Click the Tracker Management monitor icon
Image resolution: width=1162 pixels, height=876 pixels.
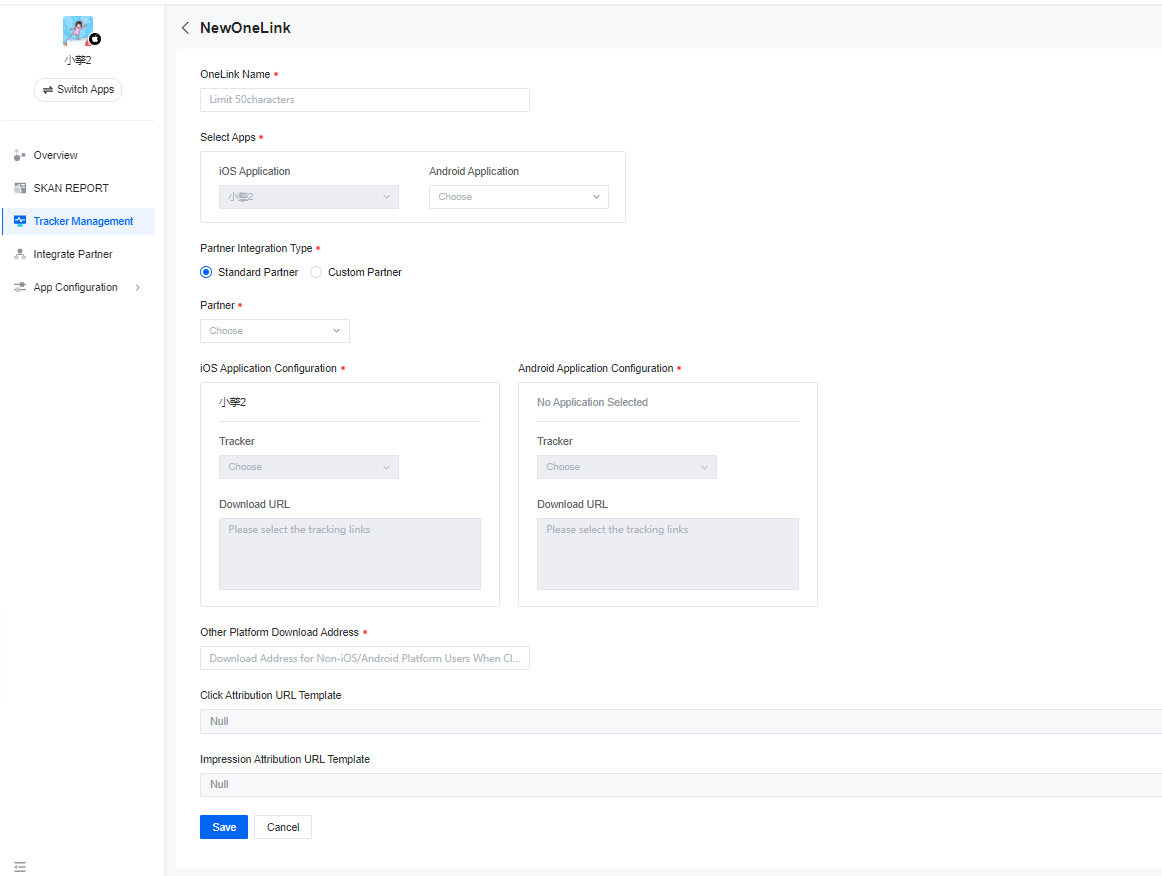tap(20, 221)
